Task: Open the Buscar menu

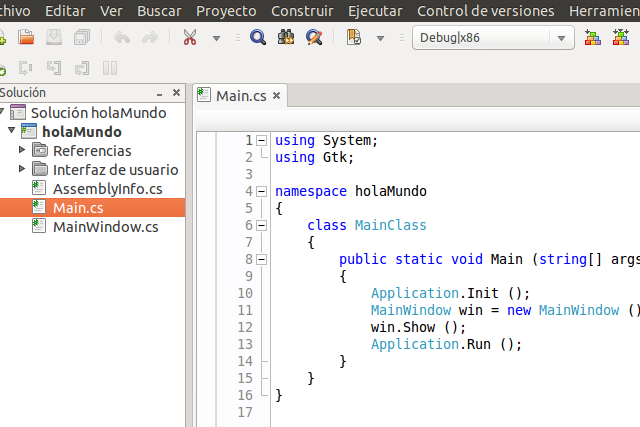Action: (159, 11)
